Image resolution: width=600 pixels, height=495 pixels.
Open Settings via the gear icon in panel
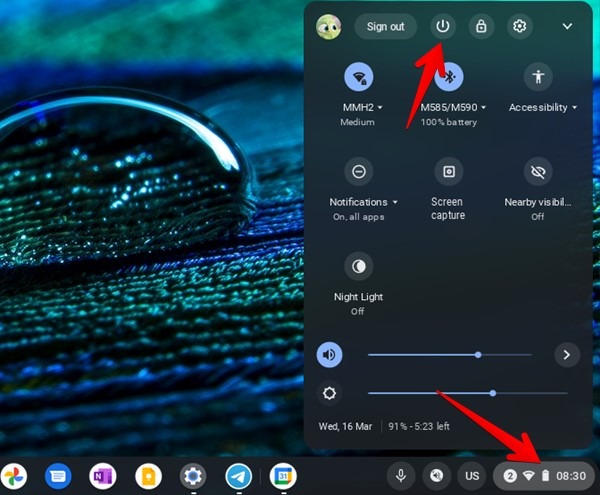(x=519, y=26)
